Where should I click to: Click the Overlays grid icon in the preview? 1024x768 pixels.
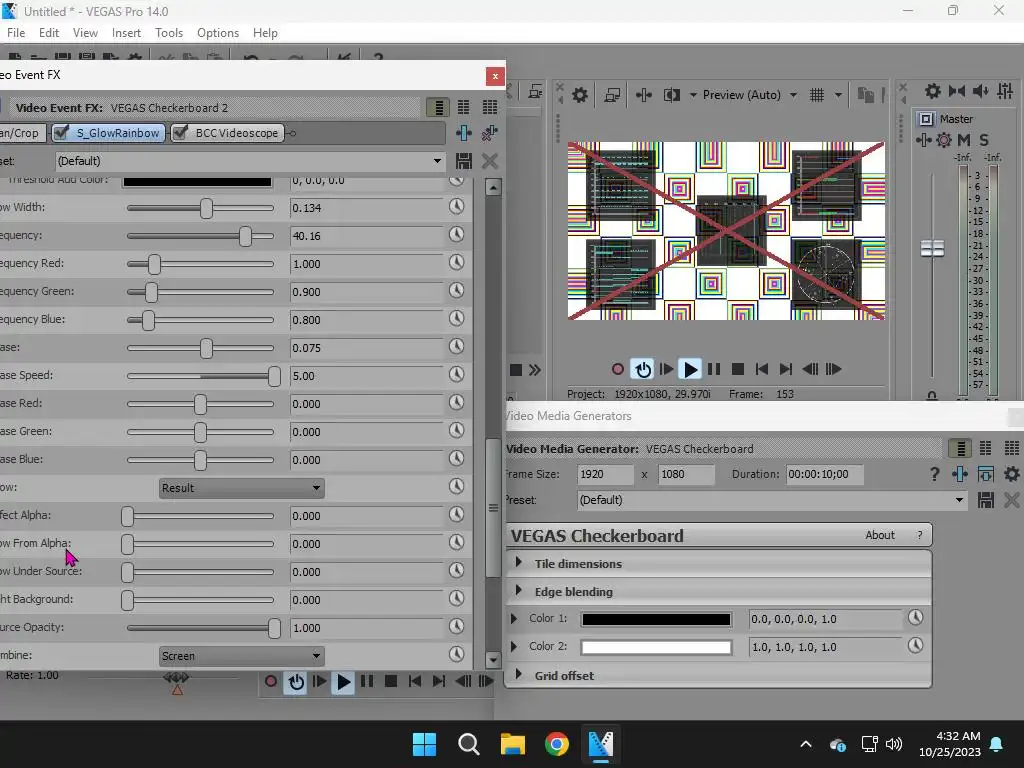[x=817, y=95]
